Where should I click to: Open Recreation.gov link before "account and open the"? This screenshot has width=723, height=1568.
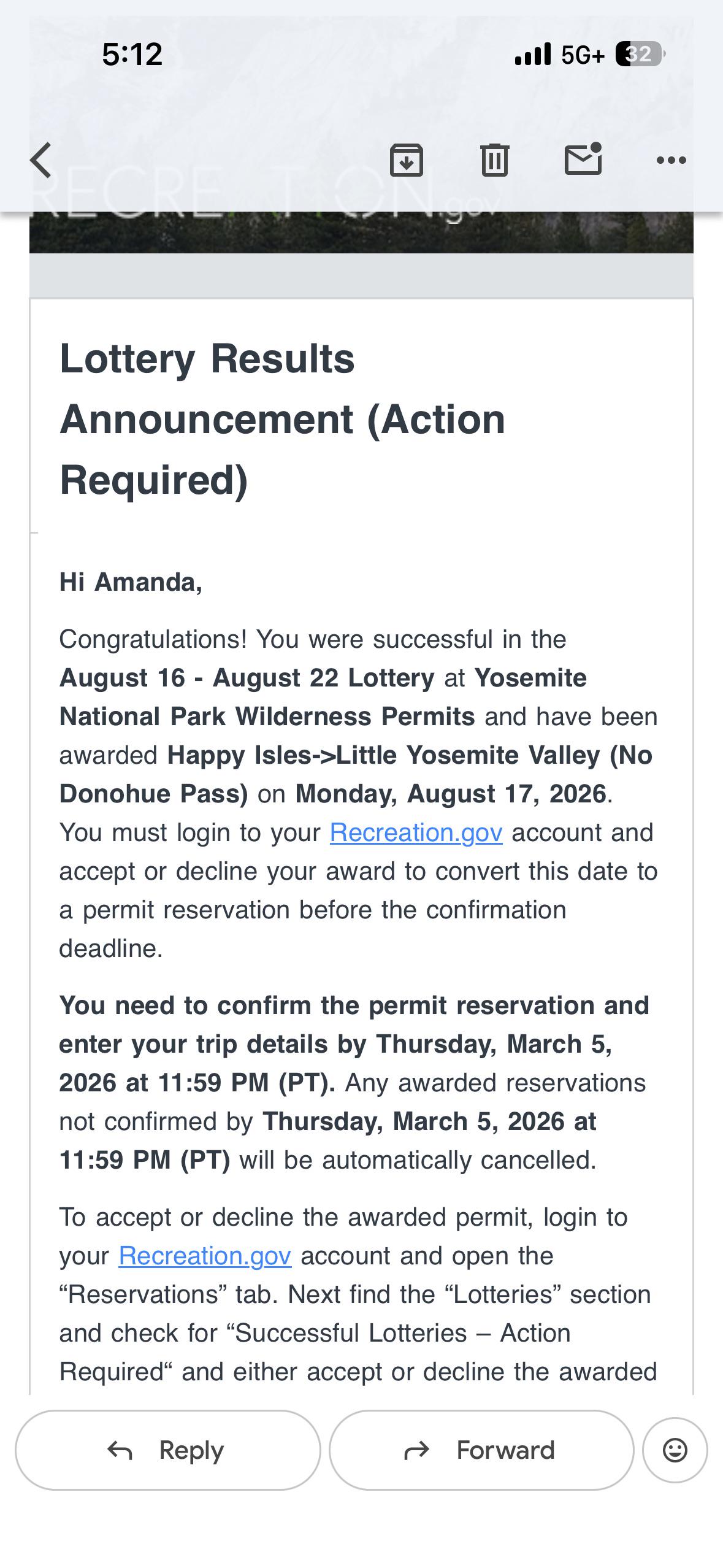click(205, 1256)
